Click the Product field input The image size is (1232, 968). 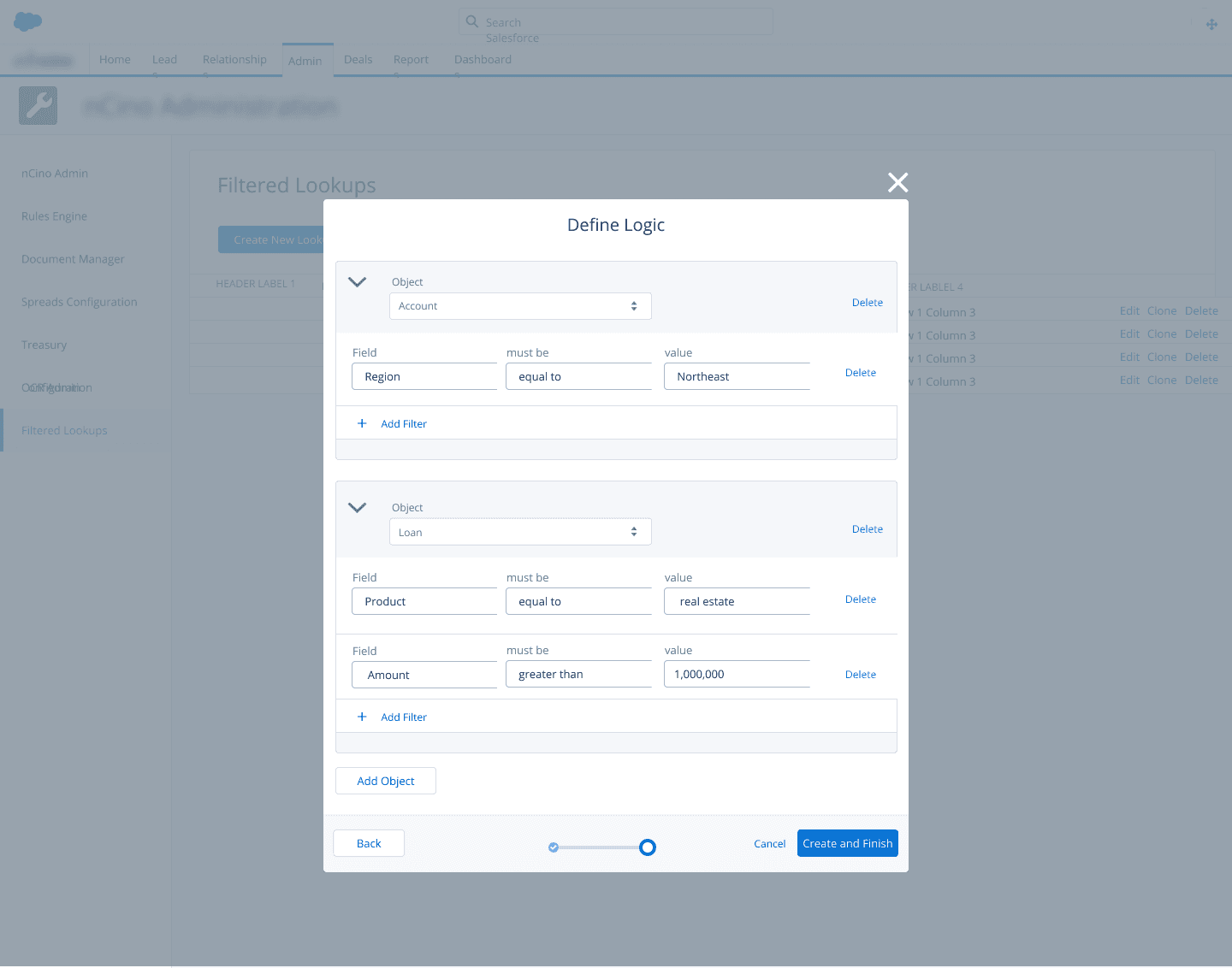click(x=424, y=601)
